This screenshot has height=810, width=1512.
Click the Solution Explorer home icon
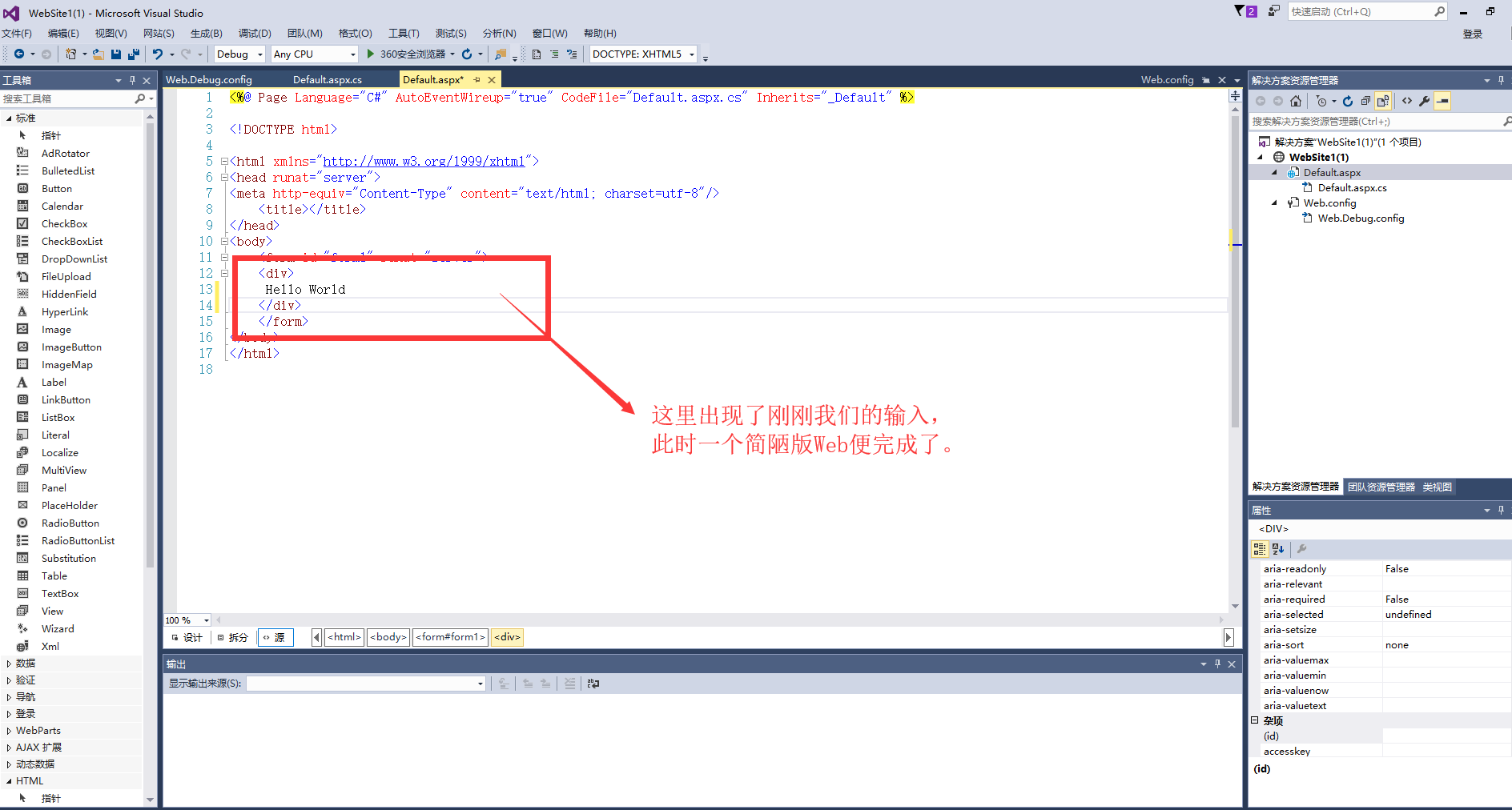point(1295,101)
